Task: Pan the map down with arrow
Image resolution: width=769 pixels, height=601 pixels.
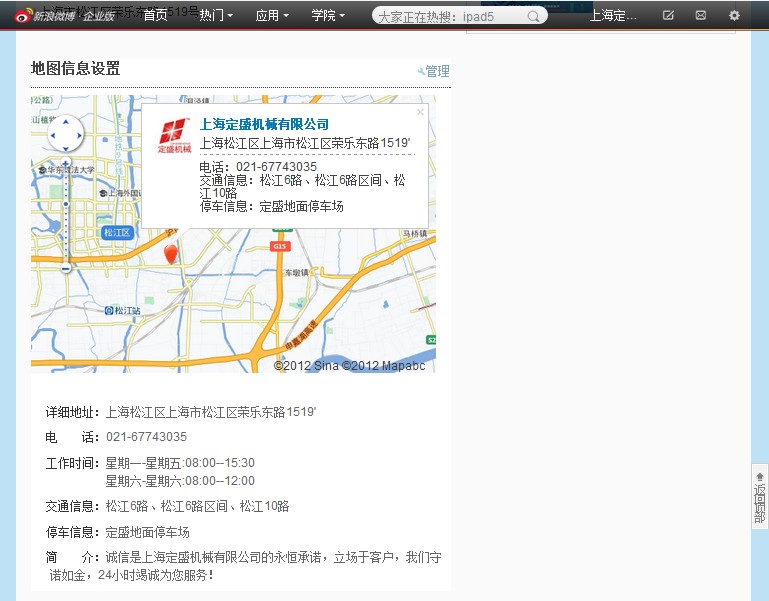Action: (66, 148)
